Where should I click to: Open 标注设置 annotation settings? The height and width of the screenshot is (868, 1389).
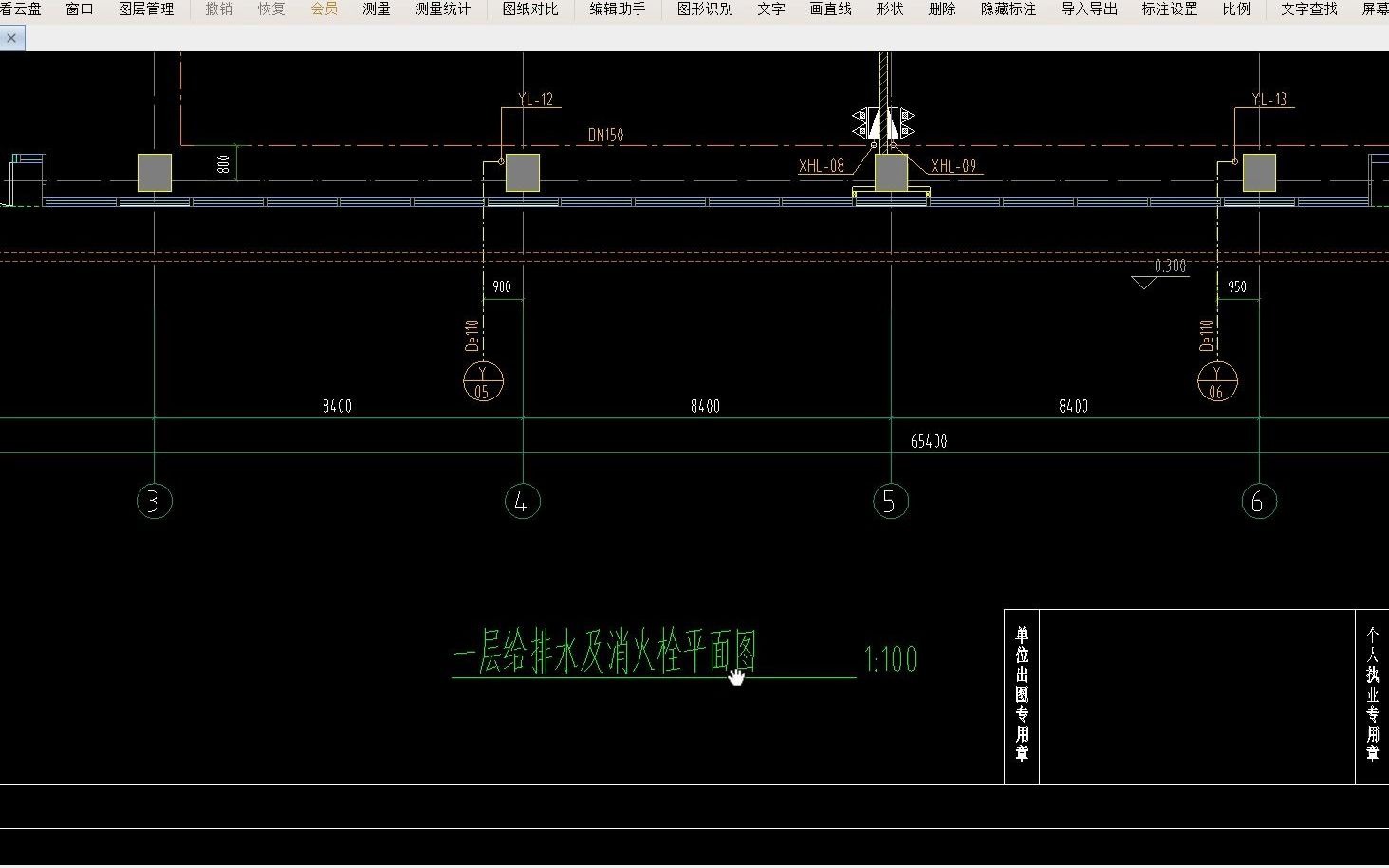coord(1170,9)
